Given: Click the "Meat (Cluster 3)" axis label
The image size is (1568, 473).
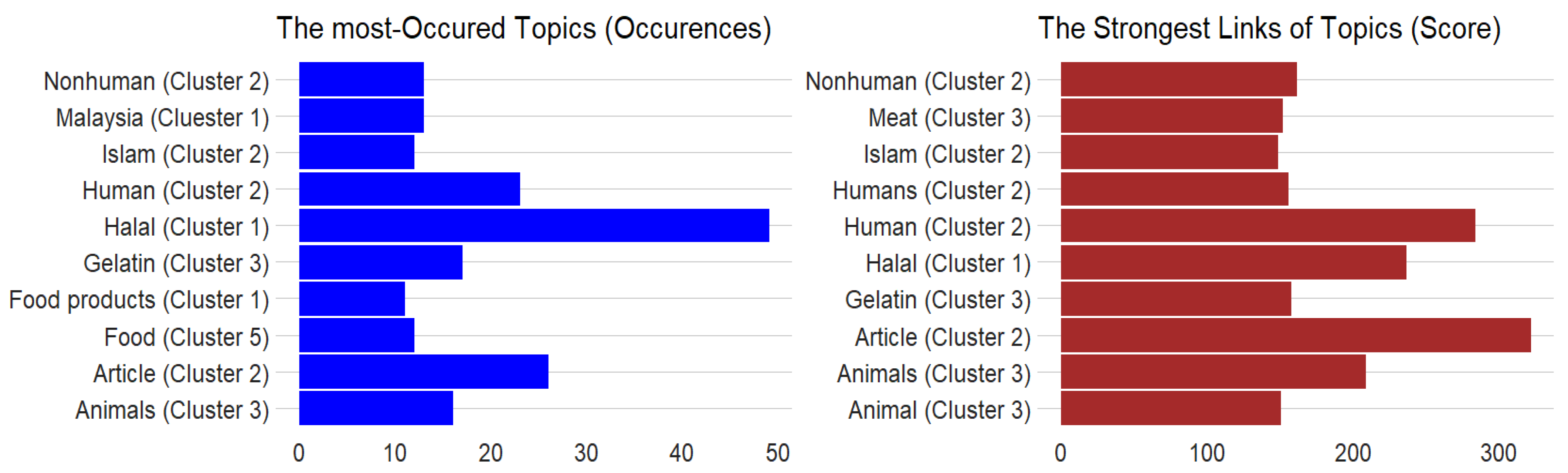Looking at the screenshot, I should point(949,118).
